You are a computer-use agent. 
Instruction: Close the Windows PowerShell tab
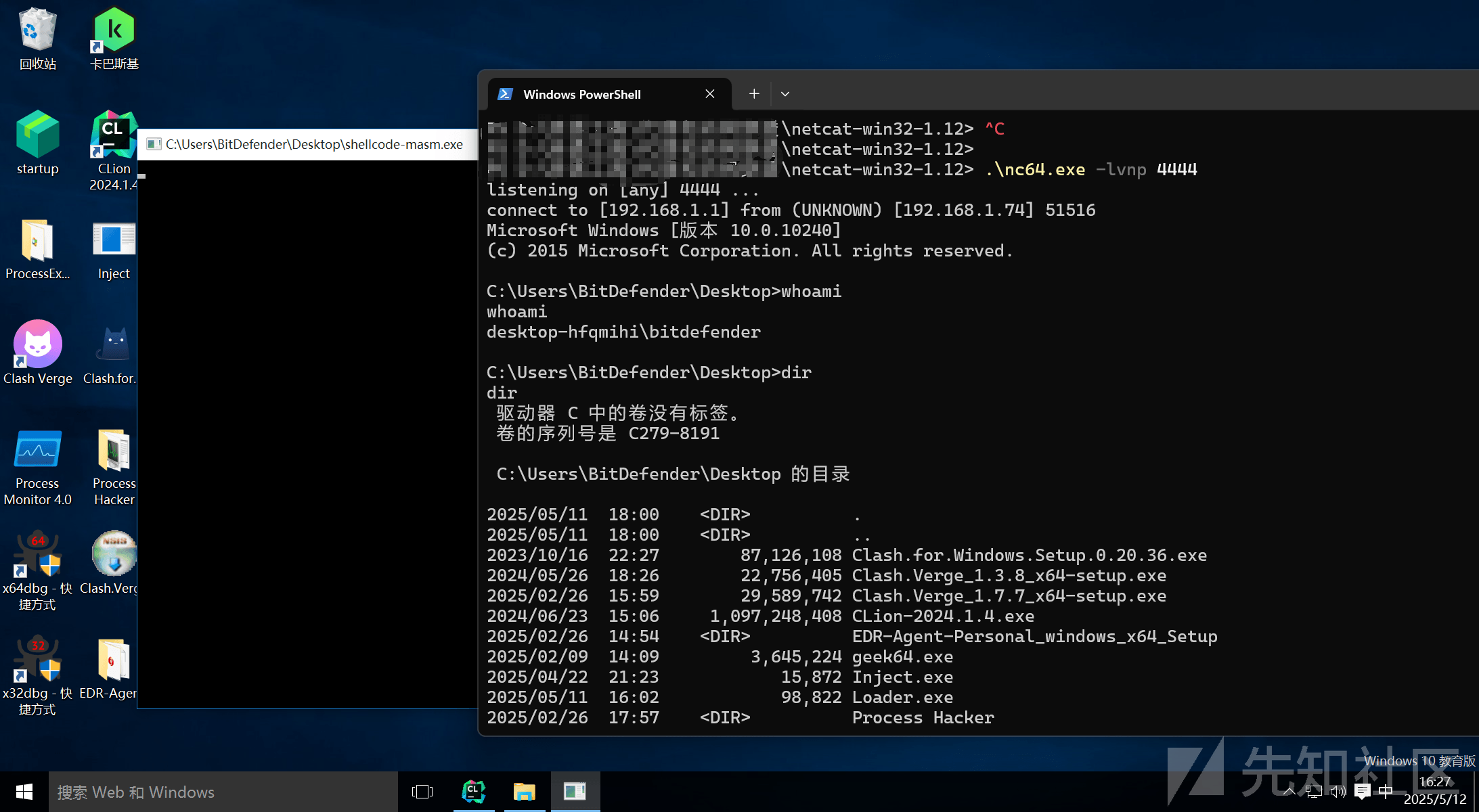[710, 94]
